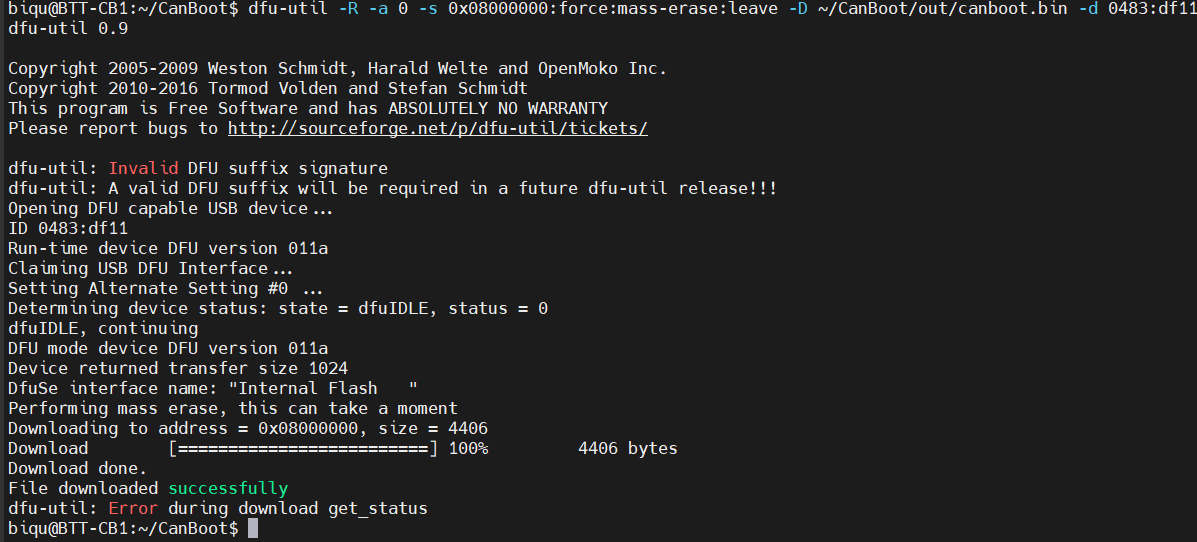Click the 'dfu-util 0.9' version line

point(68,29)
